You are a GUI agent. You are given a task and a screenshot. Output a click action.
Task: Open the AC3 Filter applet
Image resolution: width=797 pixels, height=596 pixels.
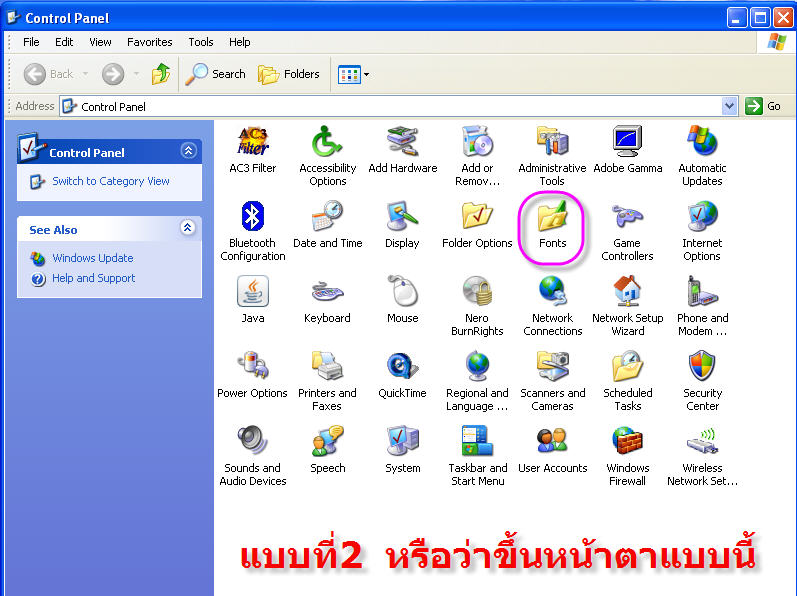[253, 150]
